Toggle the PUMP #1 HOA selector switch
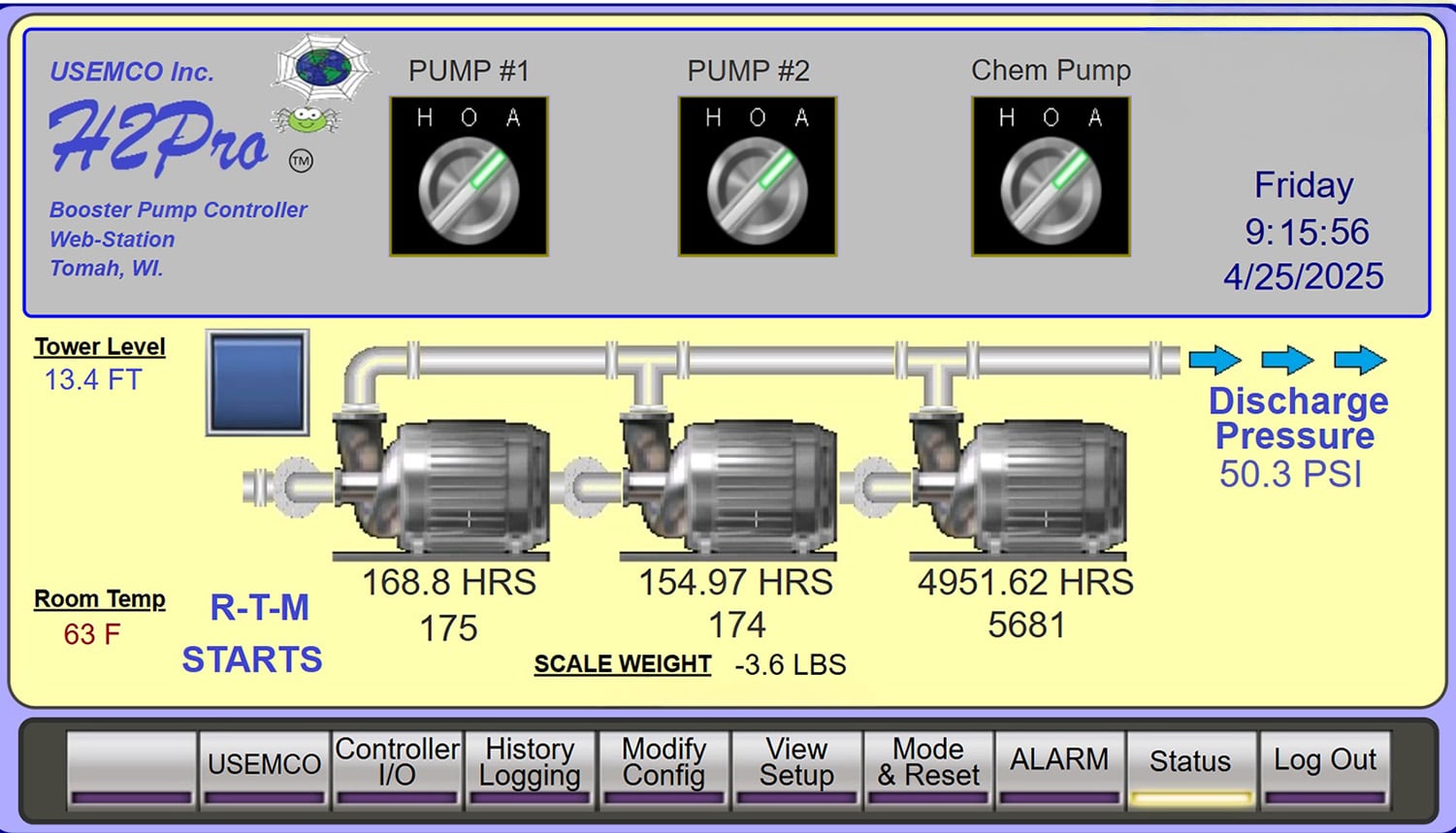Viewport: 1456px width, 833px height. click(x=469, y=176)
